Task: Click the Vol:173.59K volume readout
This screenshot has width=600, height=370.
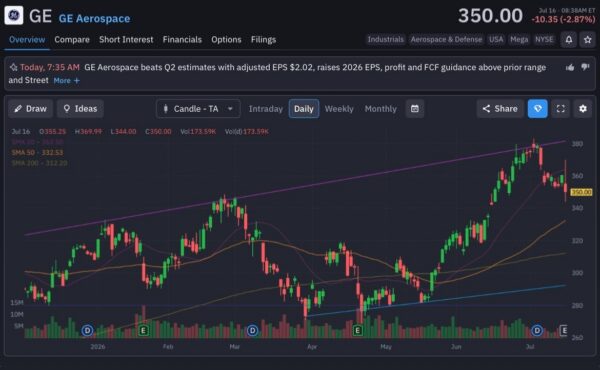Action: 198,131
